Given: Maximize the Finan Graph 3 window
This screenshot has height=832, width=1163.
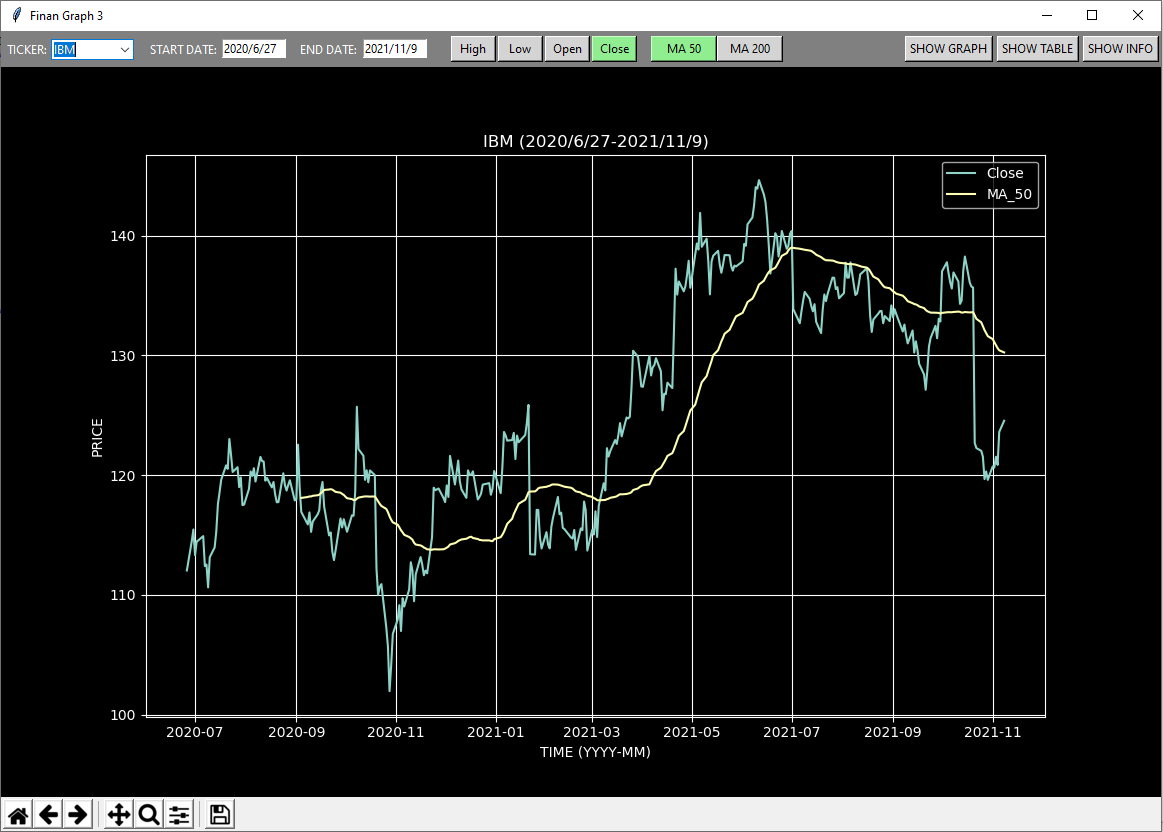Looking at the screenshot, I should tap(1092, 15).
